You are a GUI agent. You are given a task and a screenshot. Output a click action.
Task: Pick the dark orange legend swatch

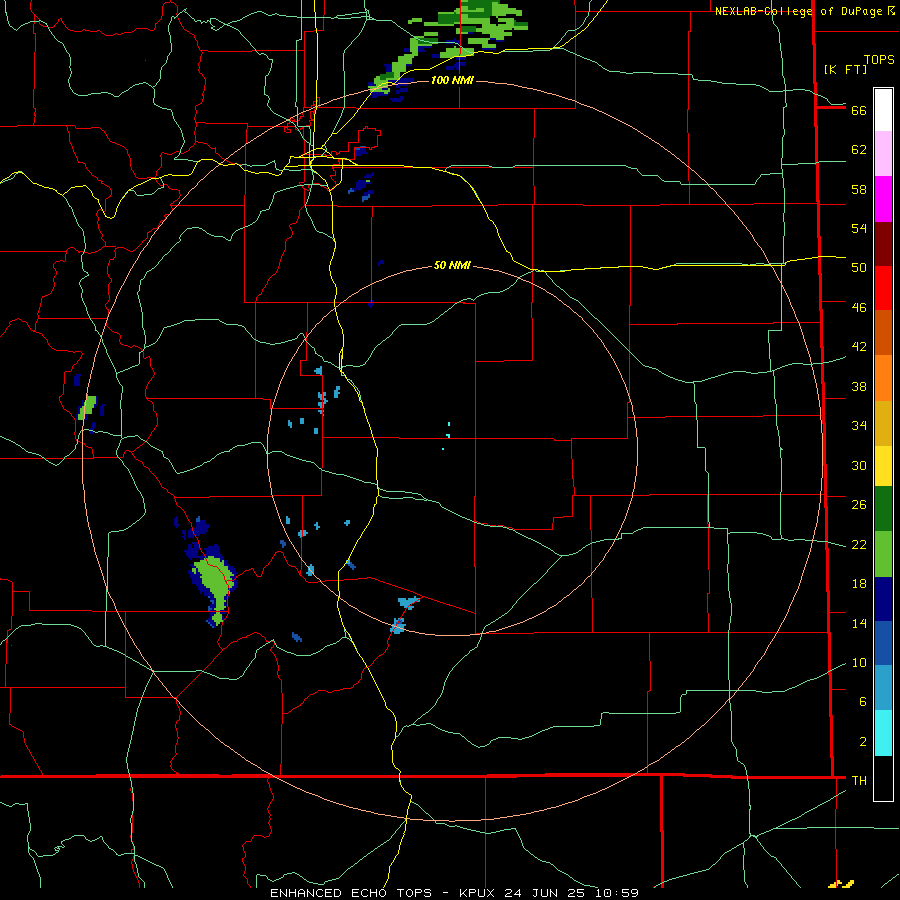point(883,333)
